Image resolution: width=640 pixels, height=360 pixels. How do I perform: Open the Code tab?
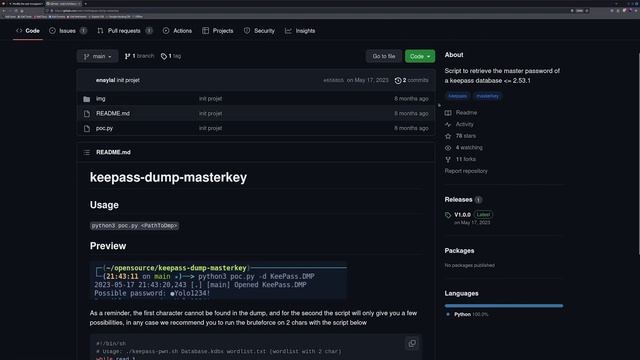point(28,31)
